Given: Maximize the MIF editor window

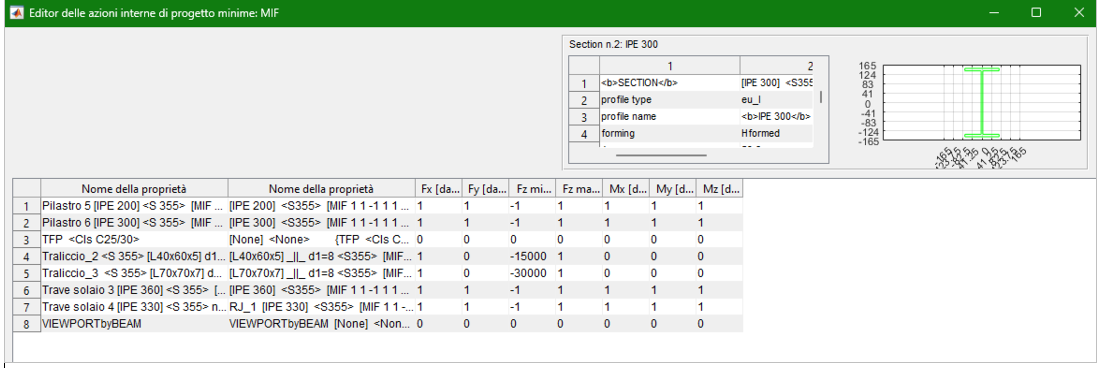Looking at the screenshot, I should (1036, 13).
